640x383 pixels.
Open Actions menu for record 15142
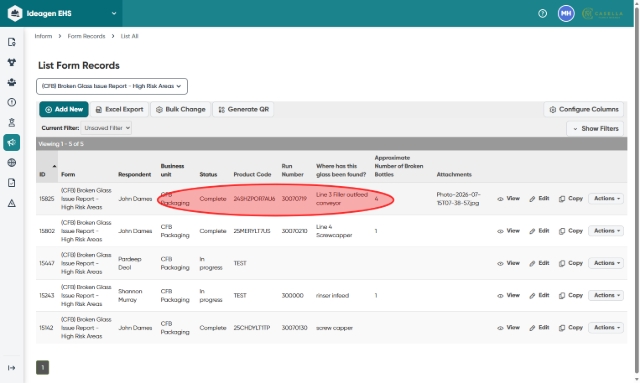point(606,327)
